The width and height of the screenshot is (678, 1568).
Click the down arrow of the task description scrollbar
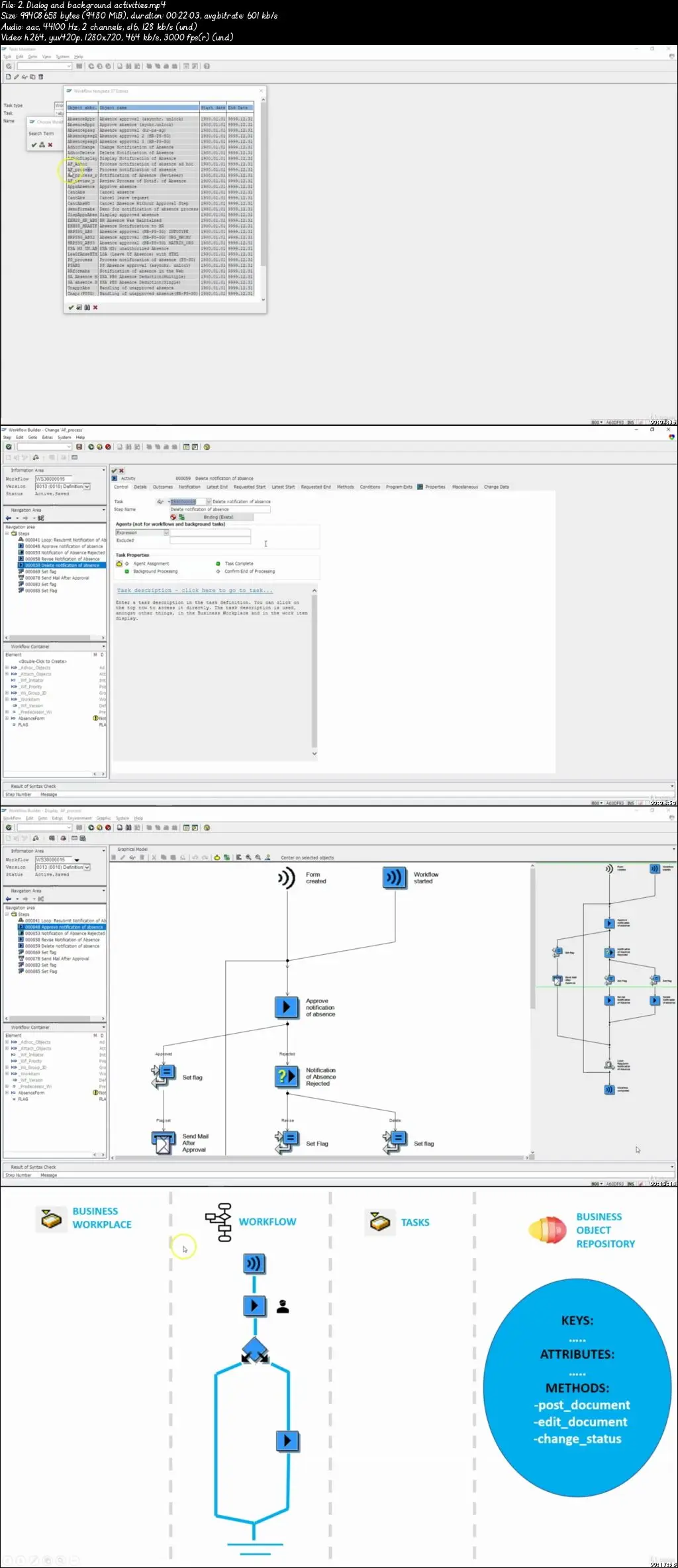[315, 754]
